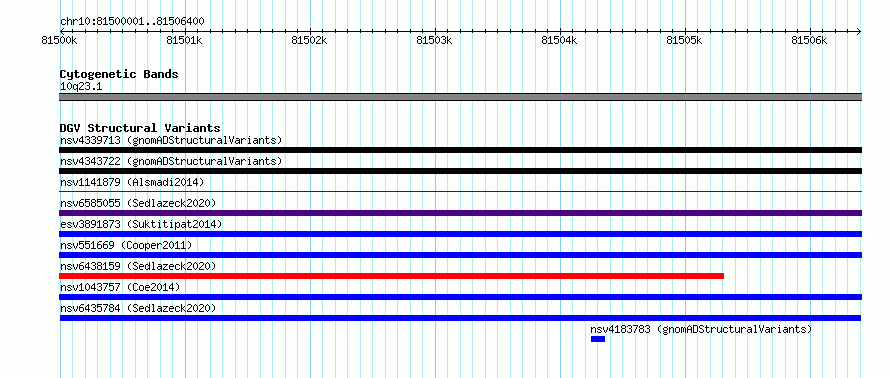Click the nsv1141879 (Alsmadi2014) label
The width and height of the screenshot is (890, 378).
[x=132, y=182]
